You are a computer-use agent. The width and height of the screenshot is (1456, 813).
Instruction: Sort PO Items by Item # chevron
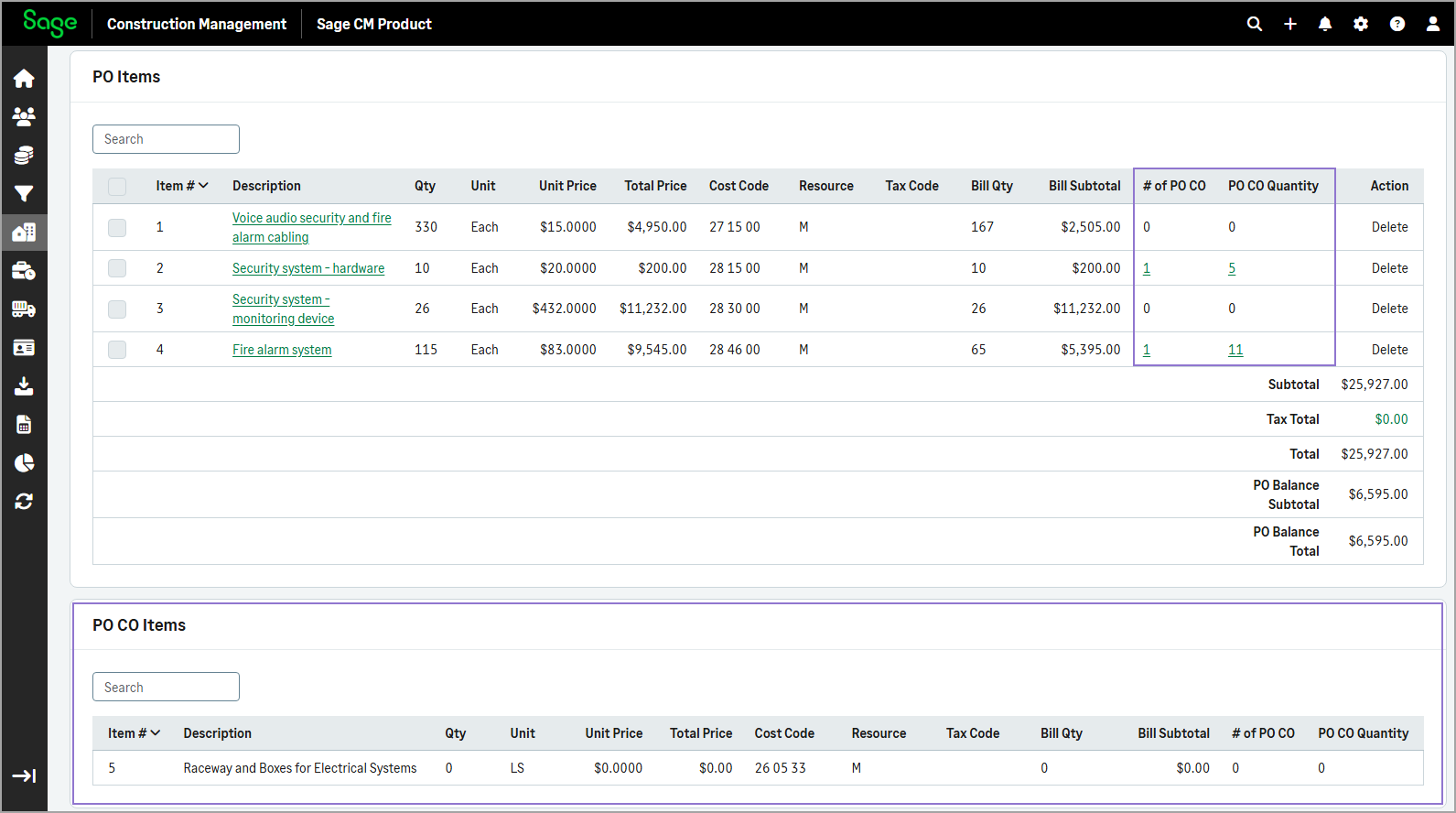click(203, 186)
